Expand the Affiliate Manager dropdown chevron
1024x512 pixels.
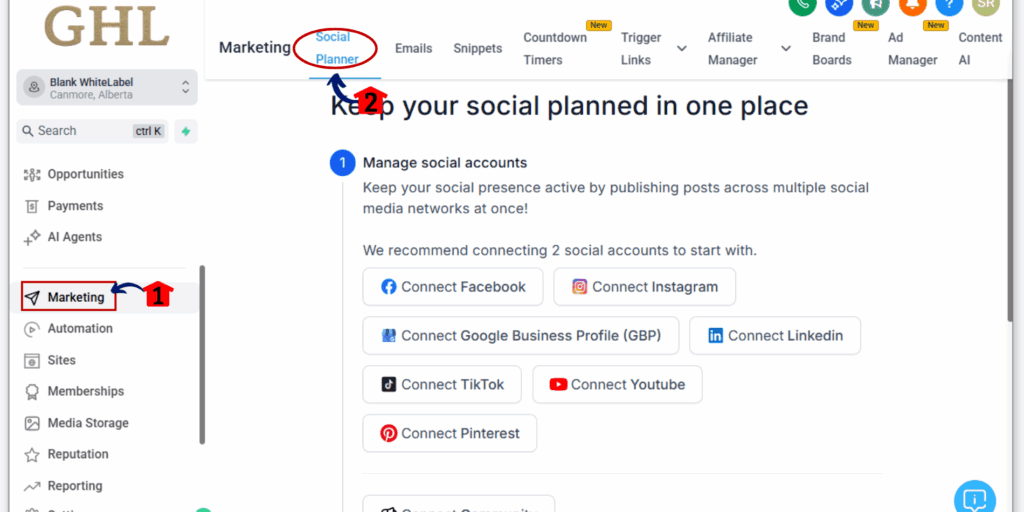click(x=786, y=48)
